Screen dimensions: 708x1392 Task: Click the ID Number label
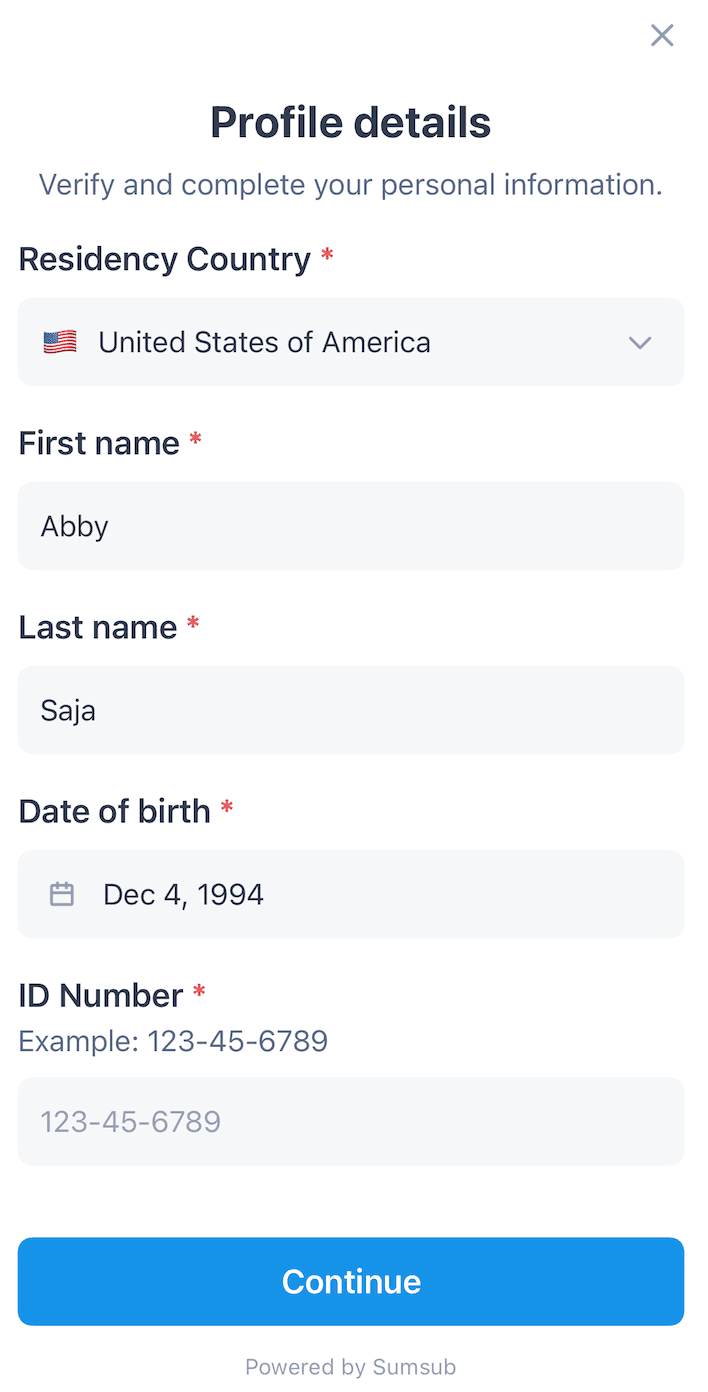pos(101,995)
